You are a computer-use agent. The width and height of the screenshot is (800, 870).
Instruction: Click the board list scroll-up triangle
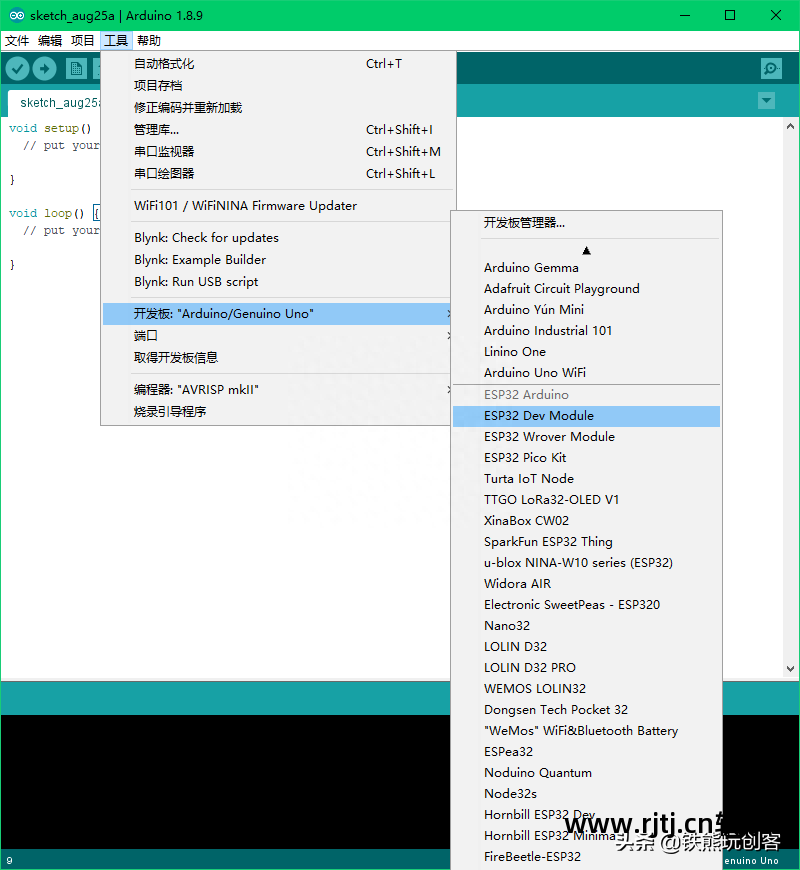(x=586, y=251)
